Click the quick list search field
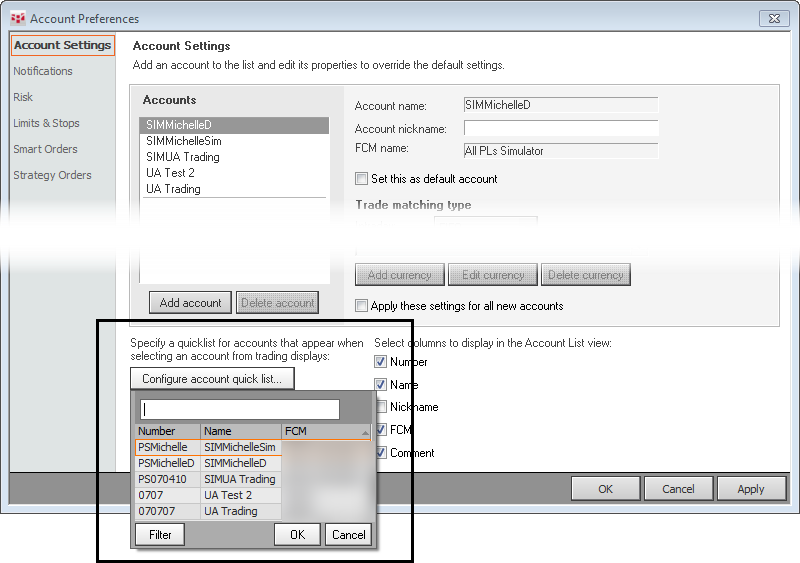The image size is (800, 563). tap(240, 409)
